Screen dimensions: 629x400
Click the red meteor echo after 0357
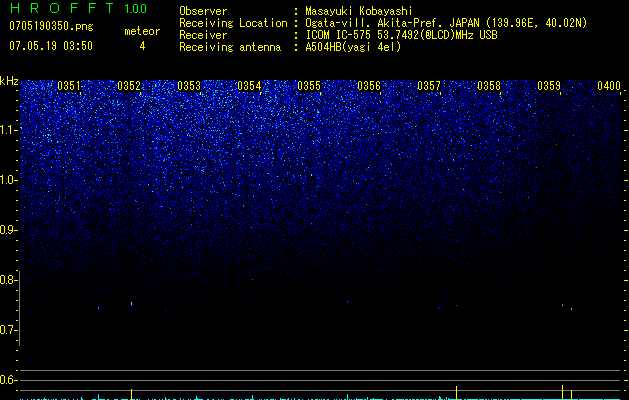click(x=456, y=306)
